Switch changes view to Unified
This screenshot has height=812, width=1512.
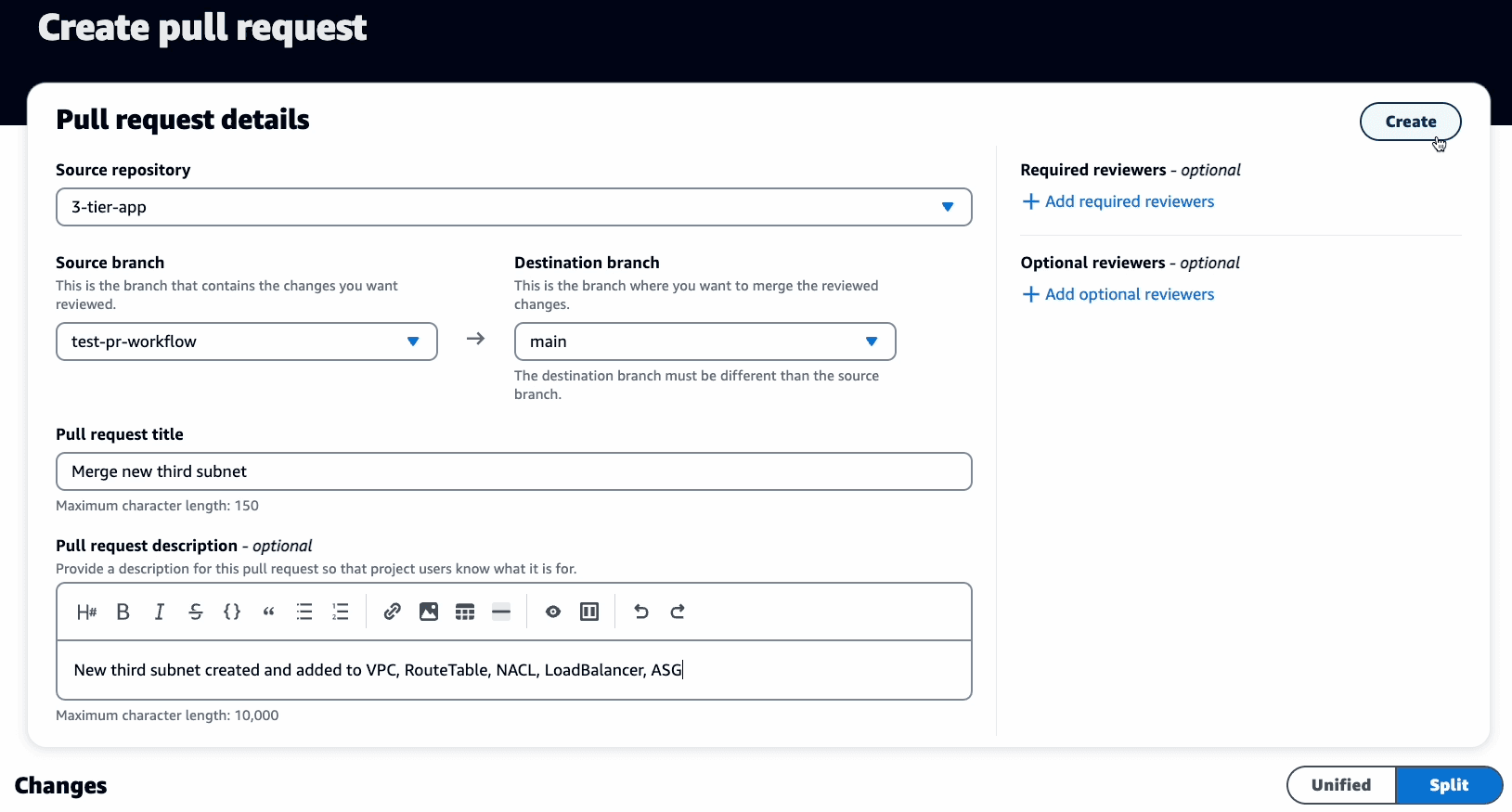(1341, 785)
